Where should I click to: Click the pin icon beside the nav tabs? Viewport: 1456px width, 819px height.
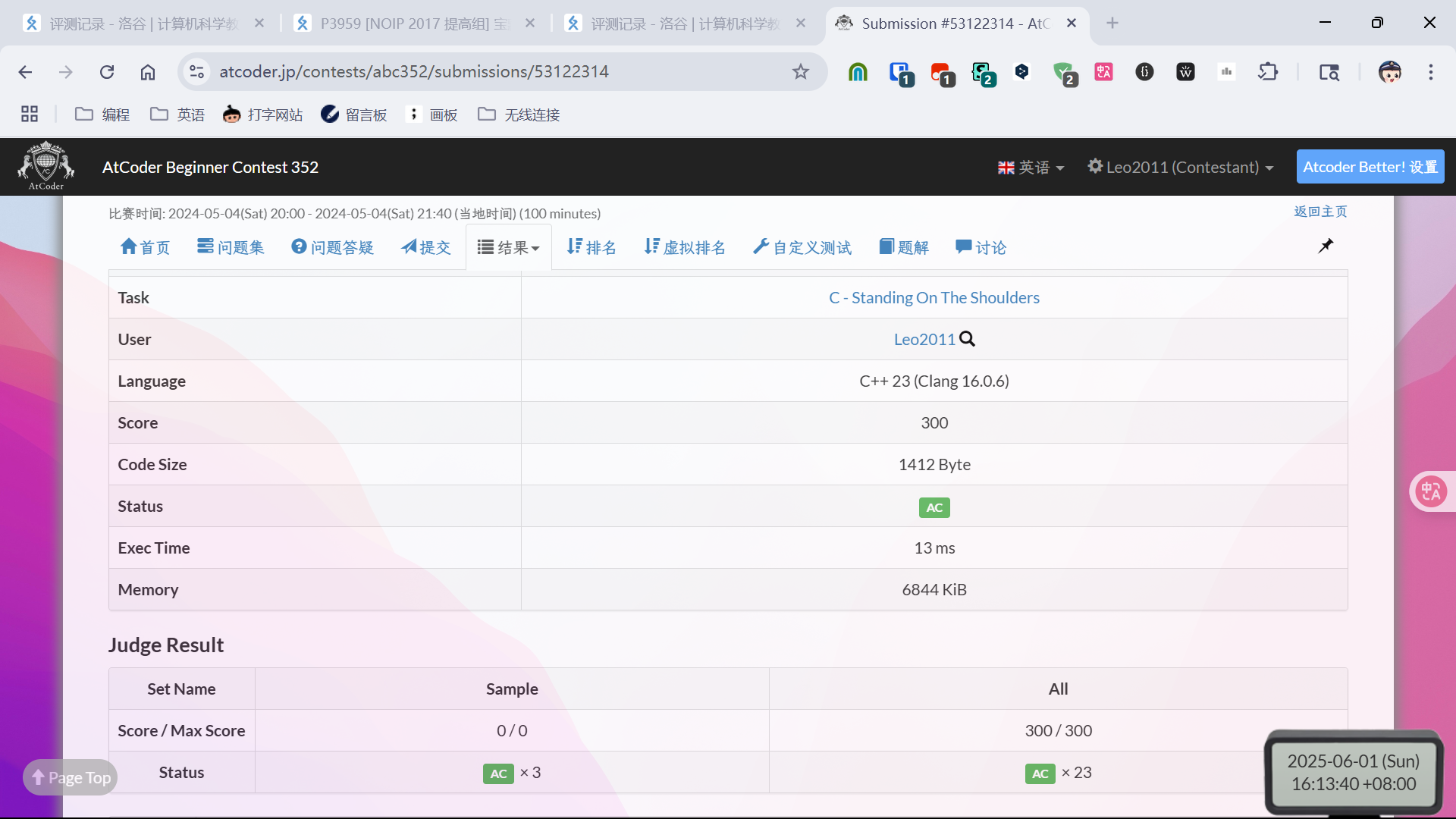pyautogui.click(x=1326, y=246)
